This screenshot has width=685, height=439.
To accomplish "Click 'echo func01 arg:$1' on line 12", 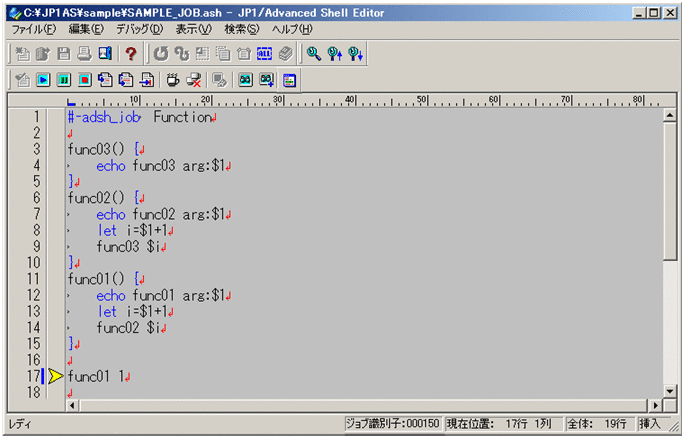I will tap(160, 296).
